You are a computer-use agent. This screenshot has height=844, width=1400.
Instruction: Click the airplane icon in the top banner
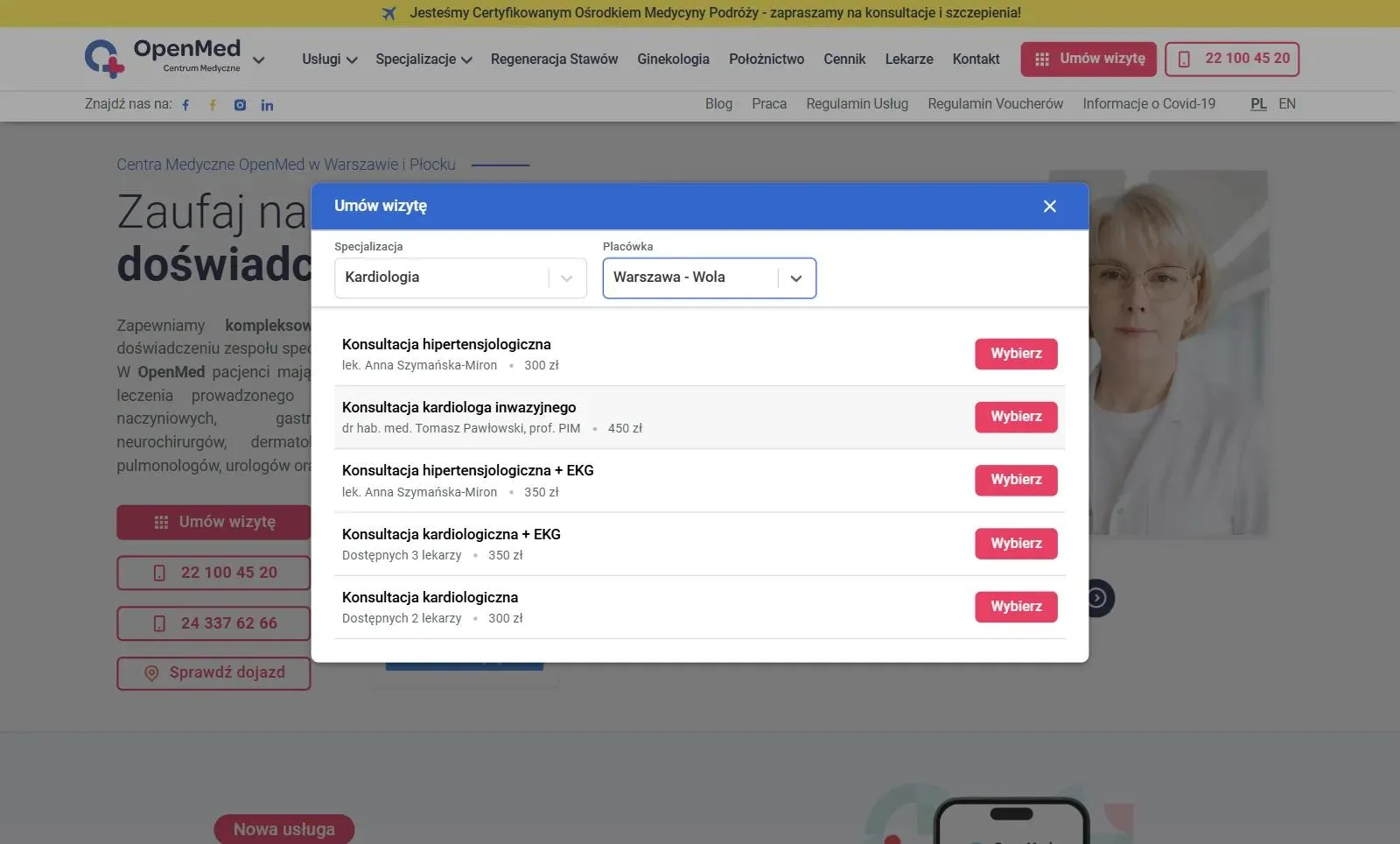(x=389, y=13)
